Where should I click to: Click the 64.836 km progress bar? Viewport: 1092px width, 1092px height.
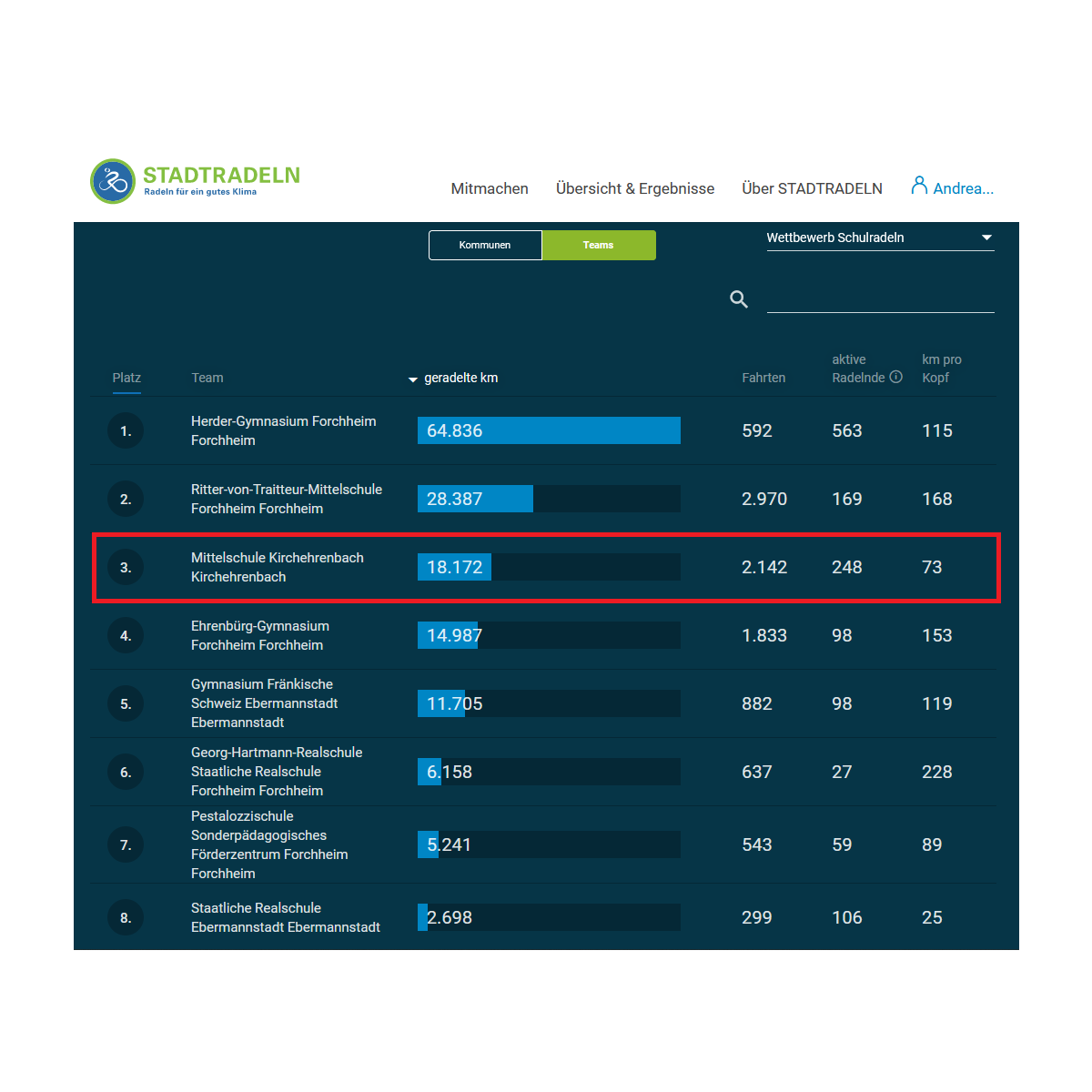[x=549, y=430]
